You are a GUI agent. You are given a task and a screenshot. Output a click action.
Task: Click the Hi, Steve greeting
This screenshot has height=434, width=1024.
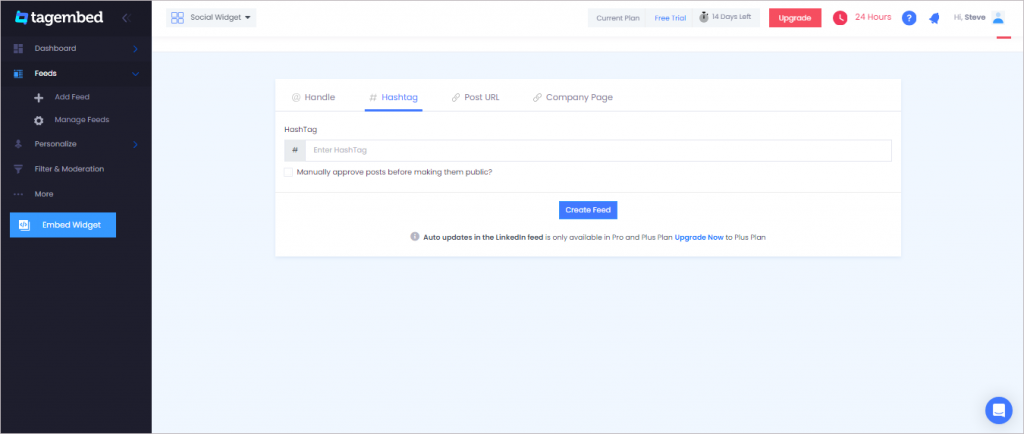(970, 18)
